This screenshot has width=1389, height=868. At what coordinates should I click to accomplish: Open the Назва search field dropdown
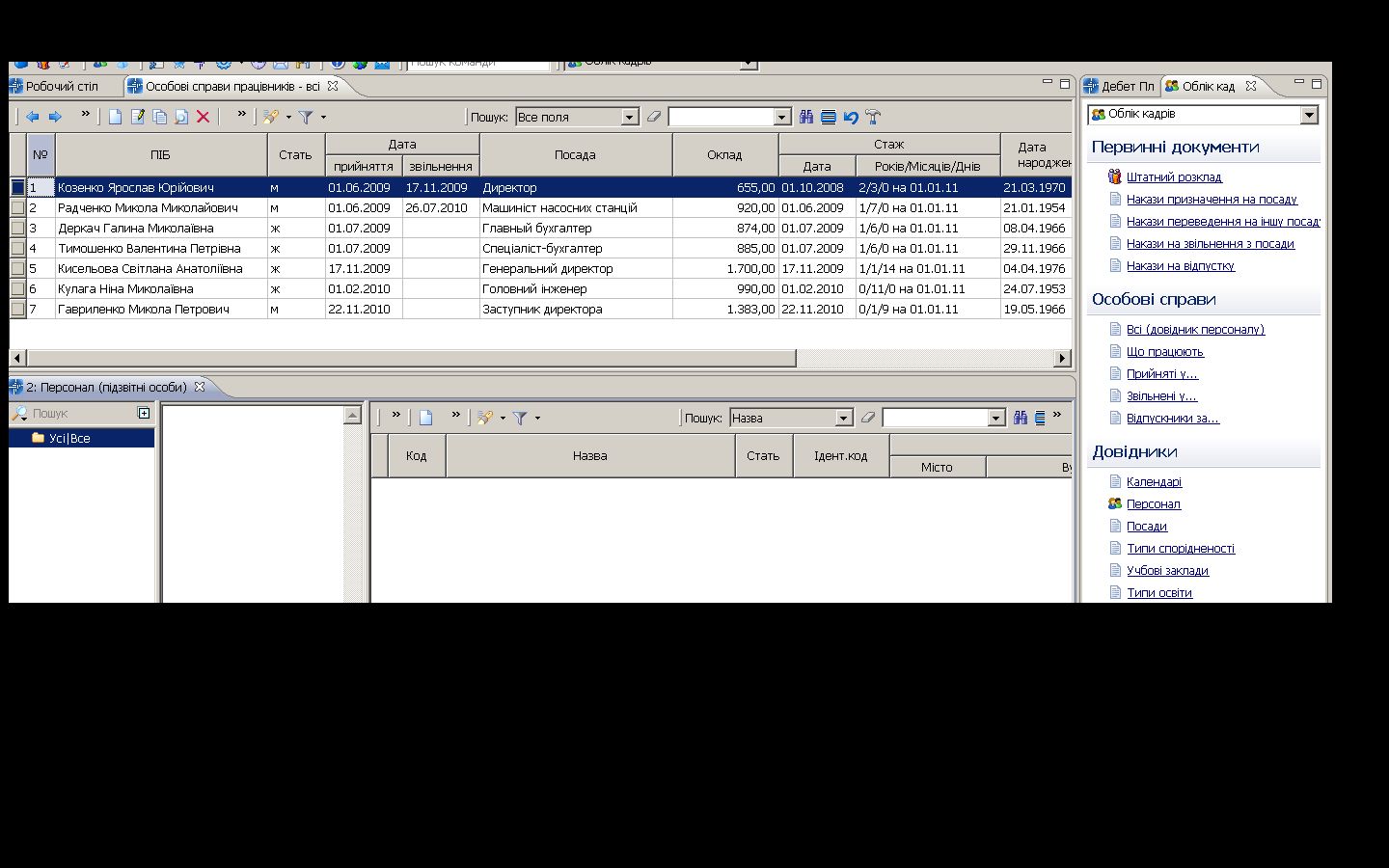(844, 418)
